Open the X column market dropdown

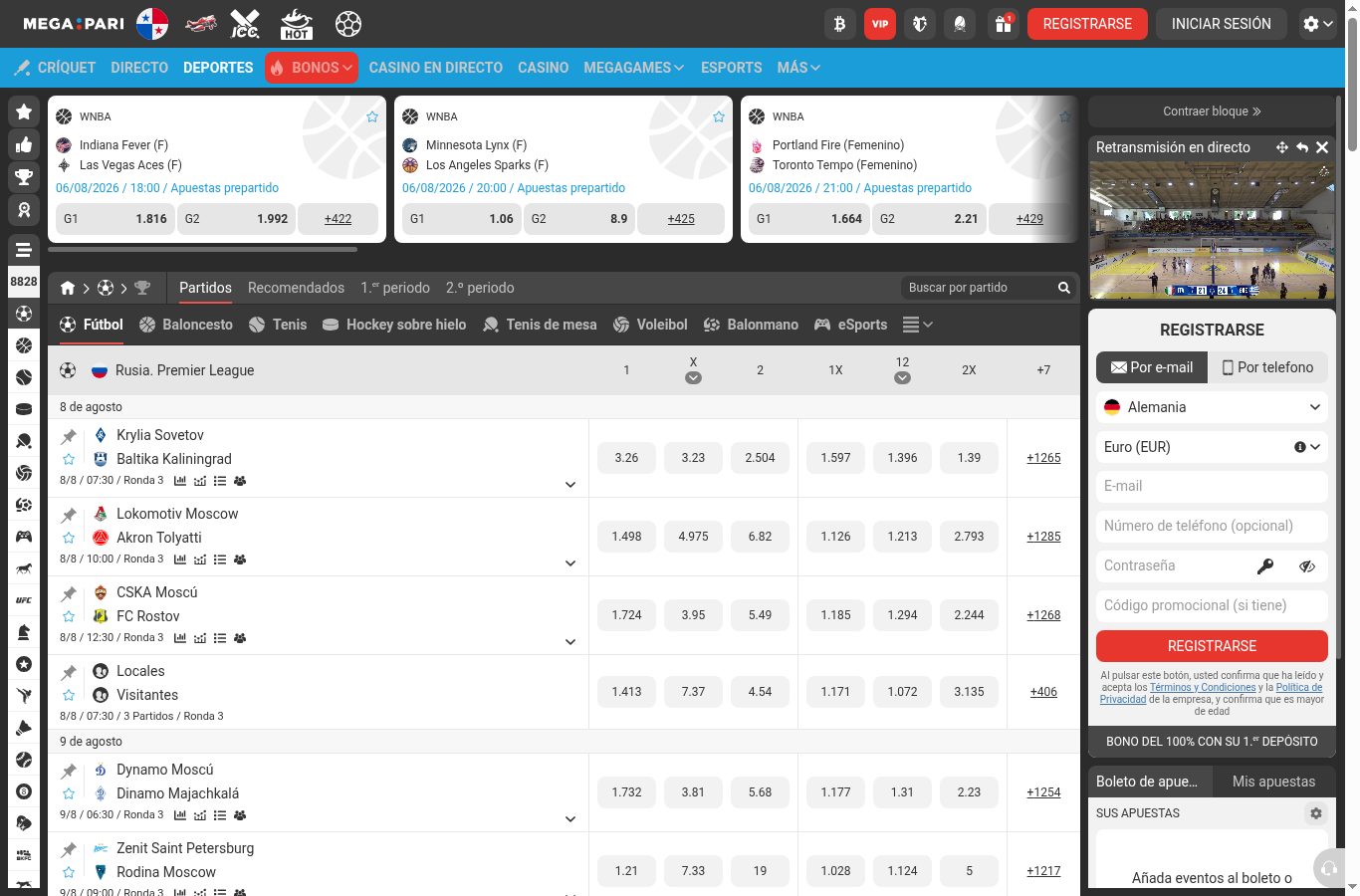(x=693, y=377)
